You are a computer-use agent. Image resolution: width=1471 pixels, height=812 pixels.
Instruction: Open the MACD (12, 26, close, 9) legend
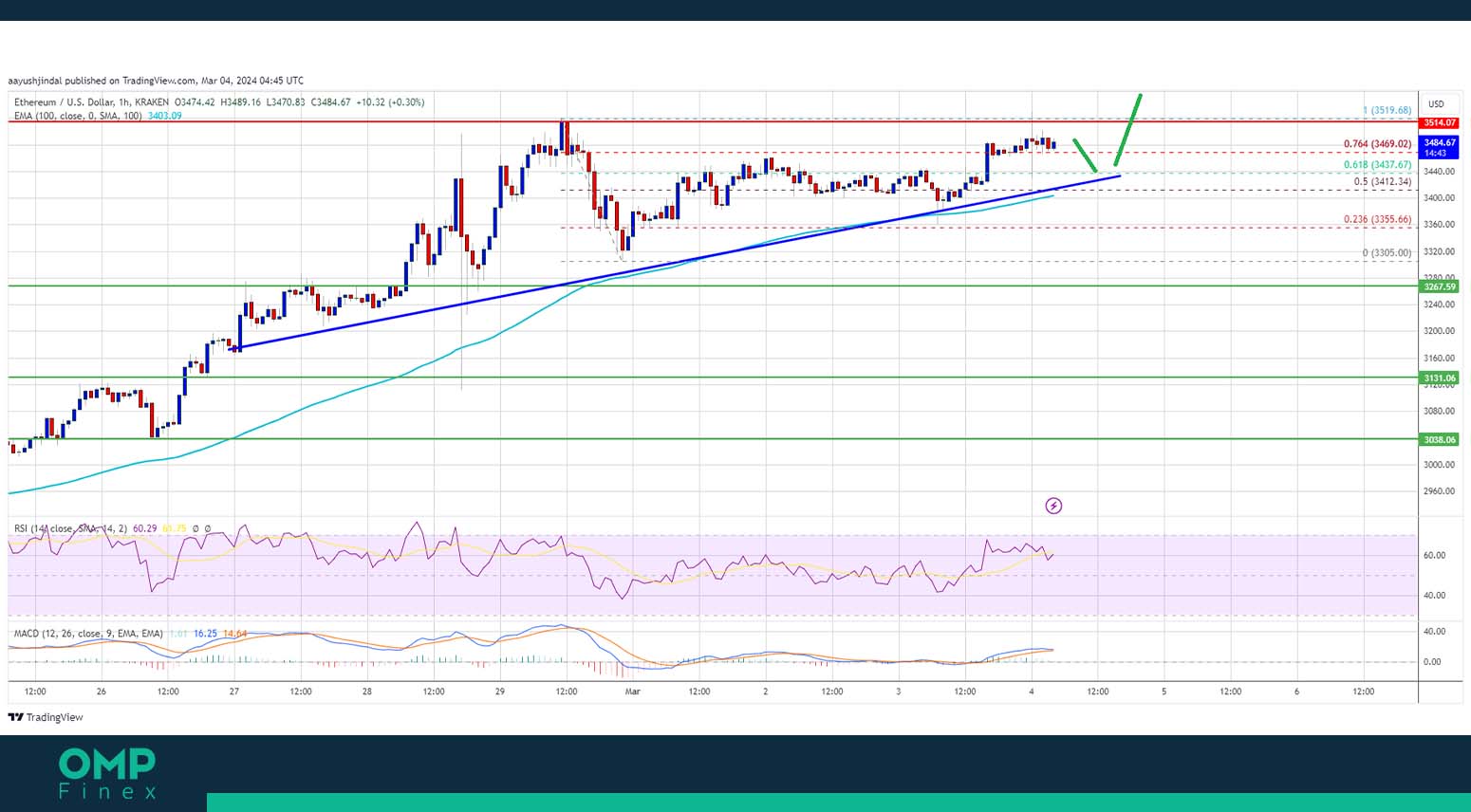click(x=88, y=634)
